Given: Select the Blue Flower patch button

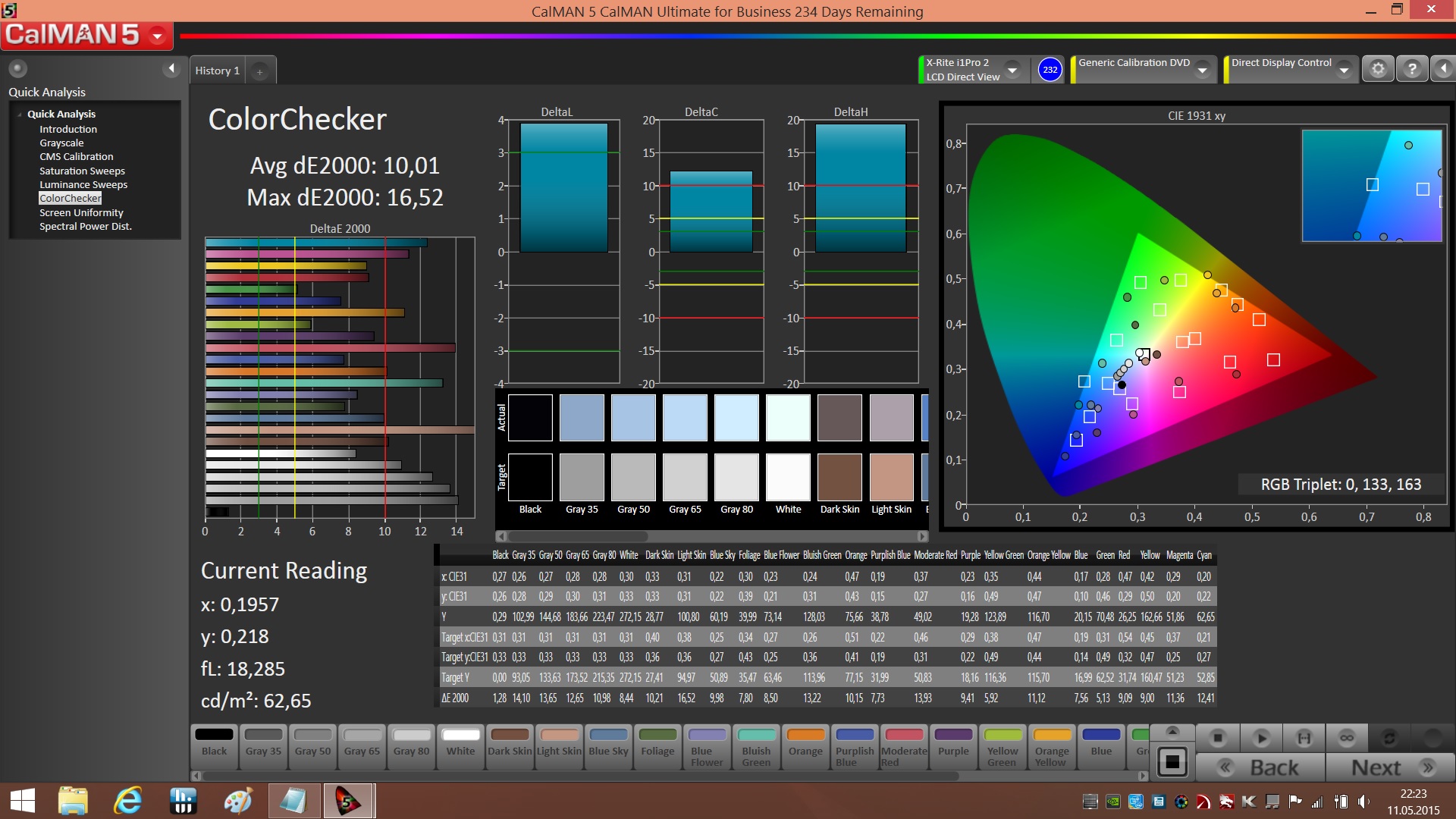Looking at the screenshot, I should tap(707, 748).
